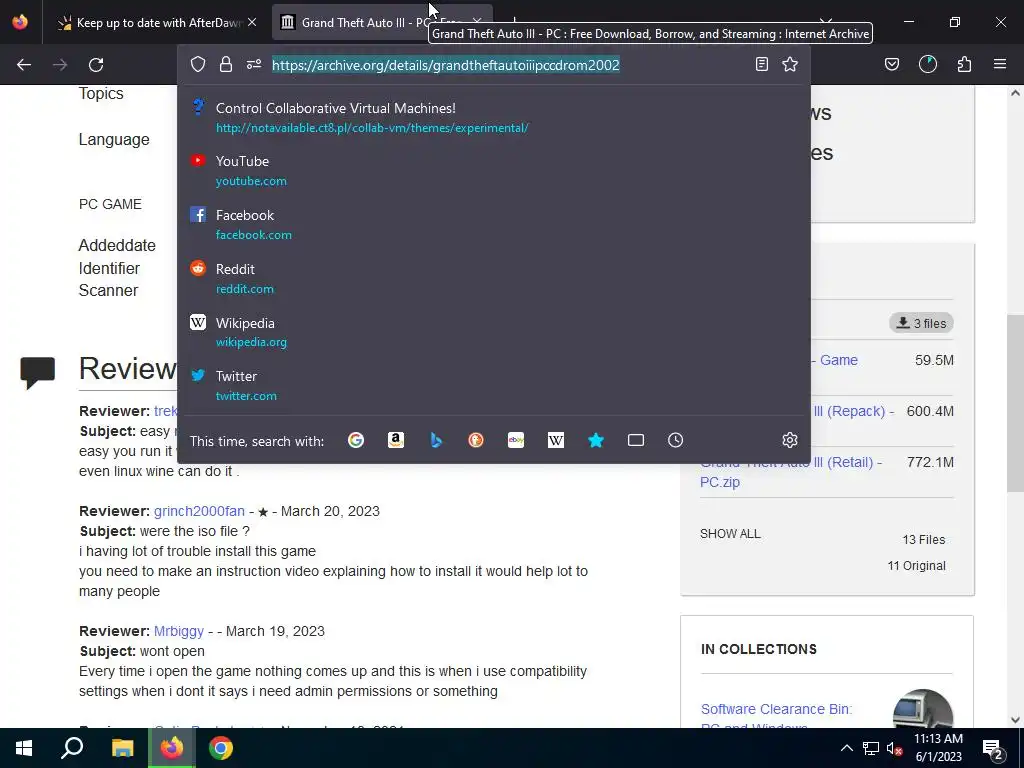
Task: Open the Firefox extensions puzzle icon
Action: pyautogui.click(x=964, y=64)
